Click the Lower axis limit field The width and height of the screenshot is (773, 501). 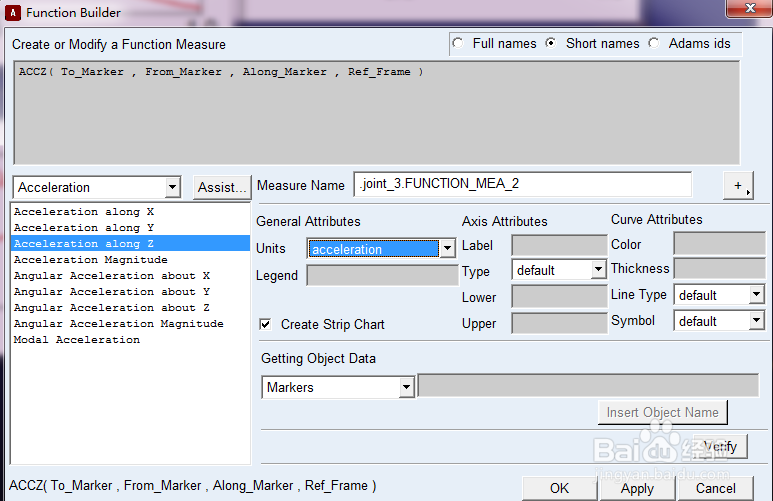point(560,297)
